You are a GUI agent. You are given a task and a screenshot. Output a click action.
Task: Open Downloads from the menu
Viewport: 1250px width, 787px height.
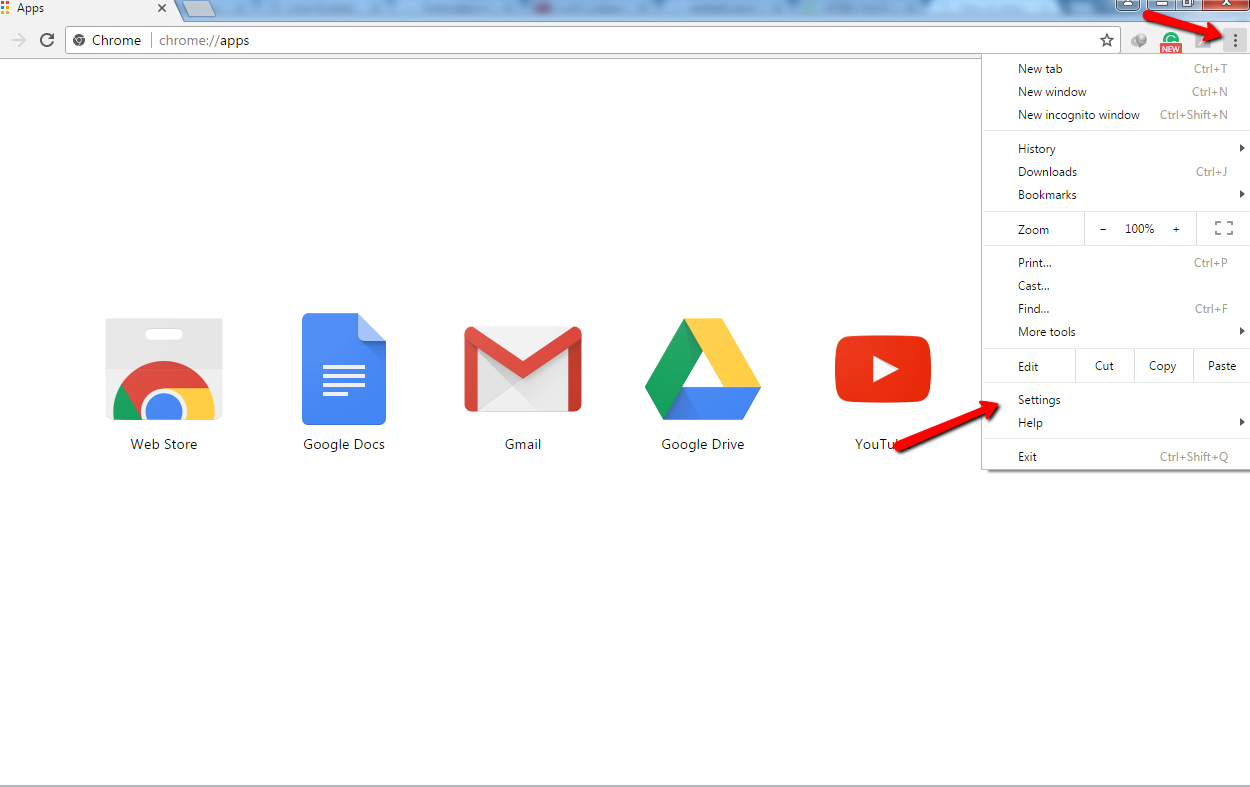(1116, 172)
